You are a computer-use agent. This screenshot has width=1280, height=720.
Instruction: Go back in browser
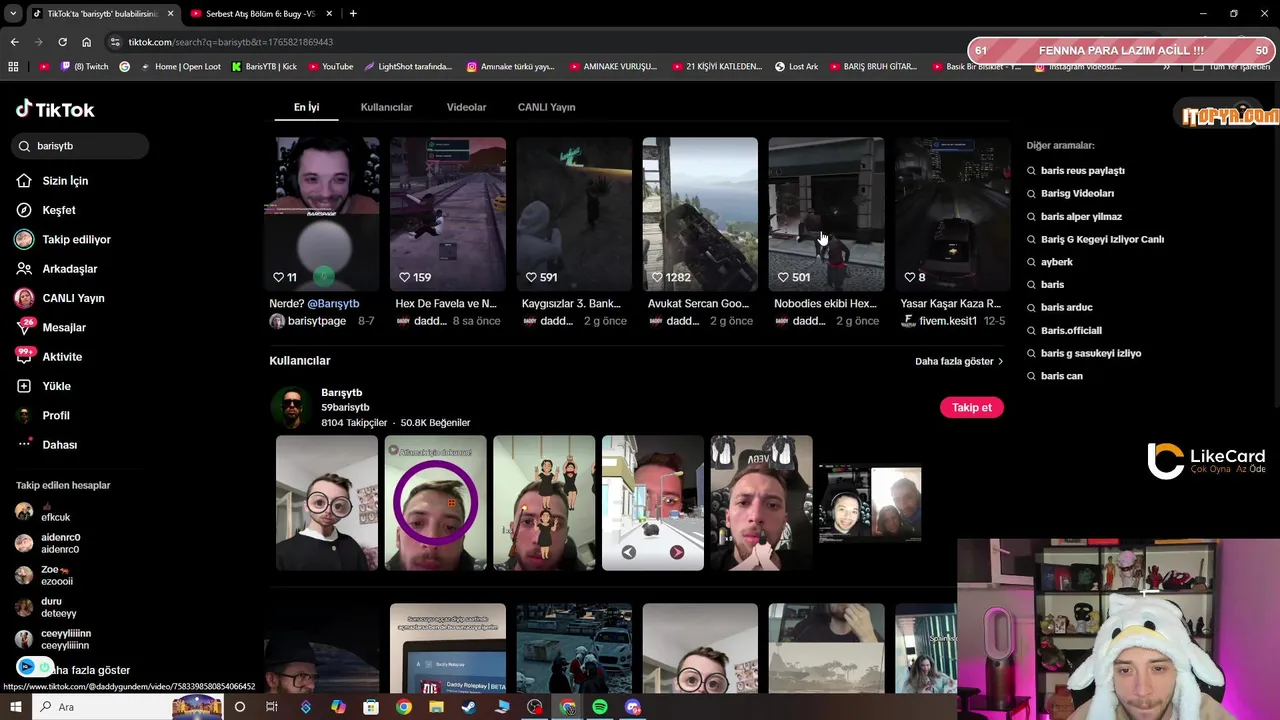click(14, 42)
